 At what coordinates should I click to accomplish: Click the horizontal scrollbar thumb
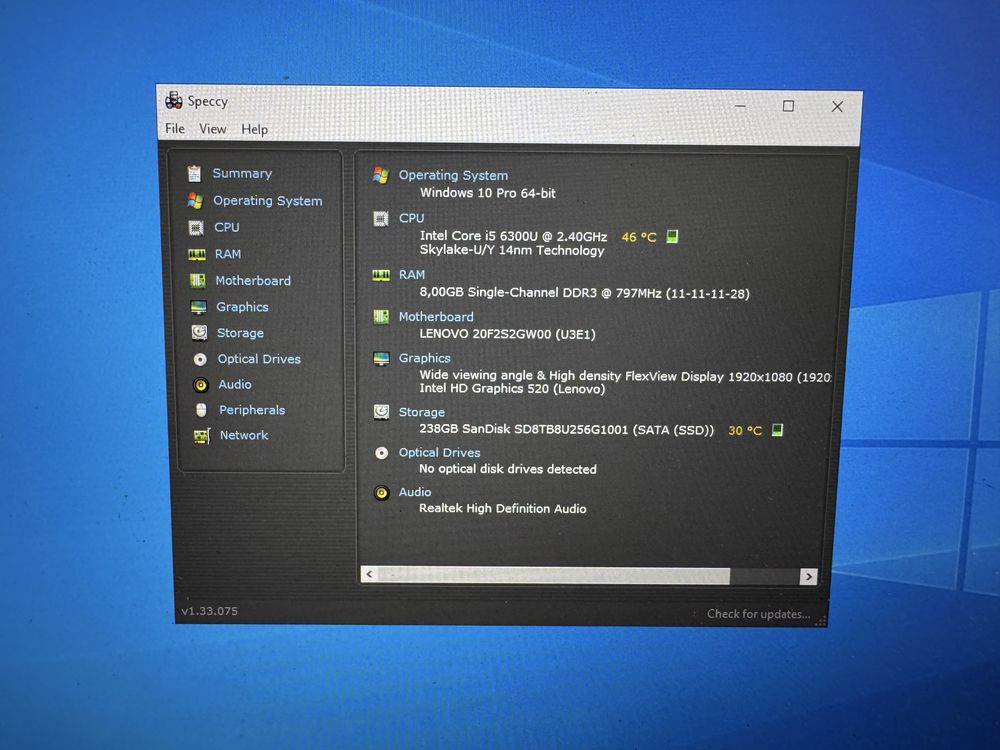click(x=554, y=575)
